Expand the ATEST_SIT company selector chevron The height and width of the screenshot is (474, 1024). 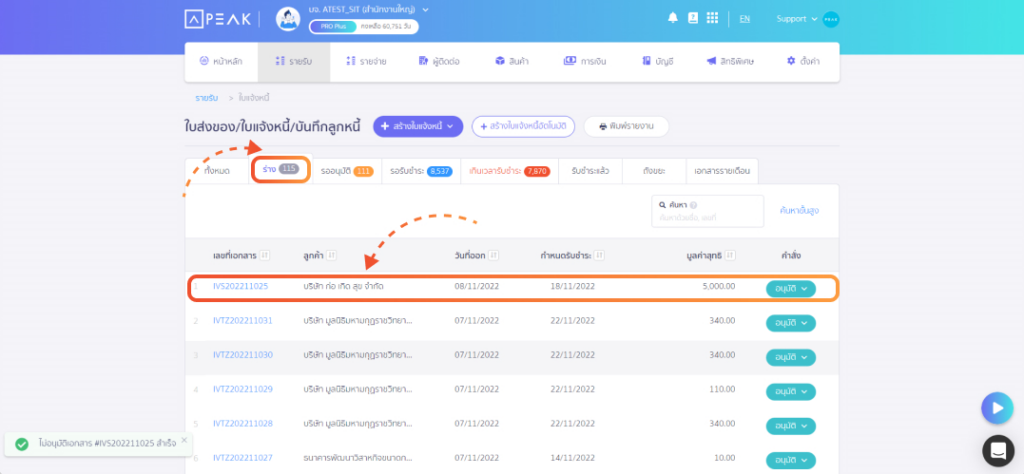tap(426, 10)
